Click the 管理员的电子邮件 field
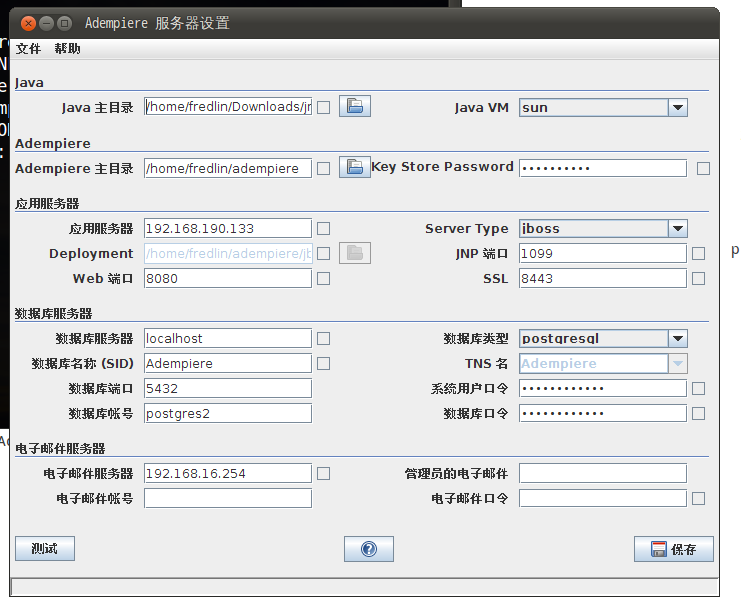Image resolution: width=741 pixels, height=602 pixels. 603,473
